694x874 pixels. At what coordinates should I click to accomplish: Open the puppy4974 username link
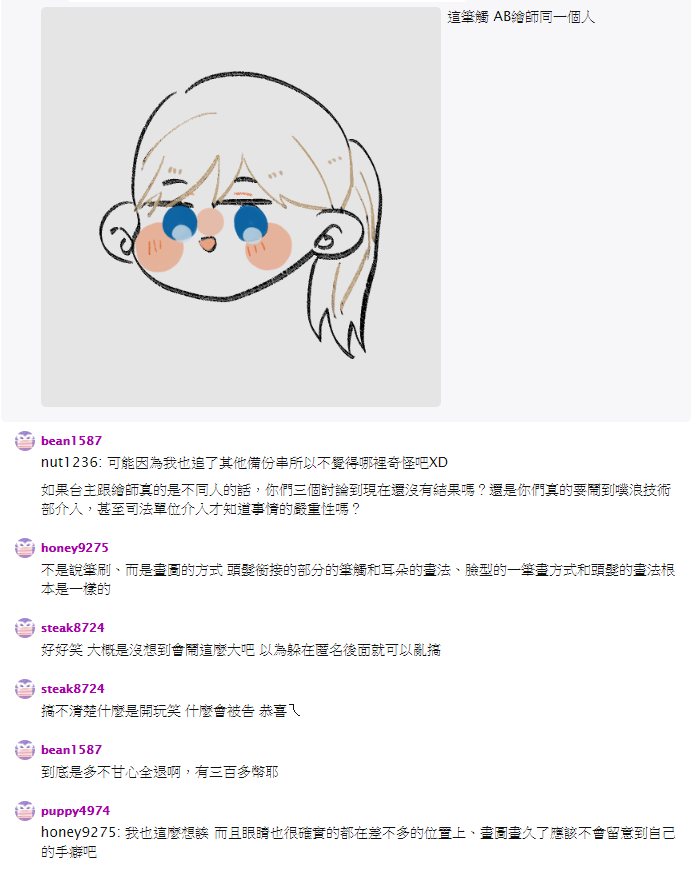tap(75, 811)
